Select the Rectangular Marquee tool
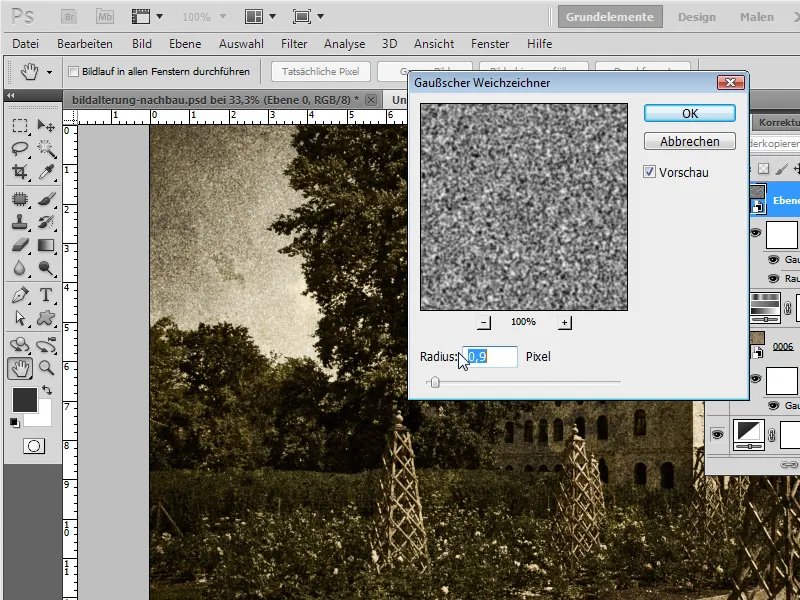The image size is (800, 600). pos(20,126)
